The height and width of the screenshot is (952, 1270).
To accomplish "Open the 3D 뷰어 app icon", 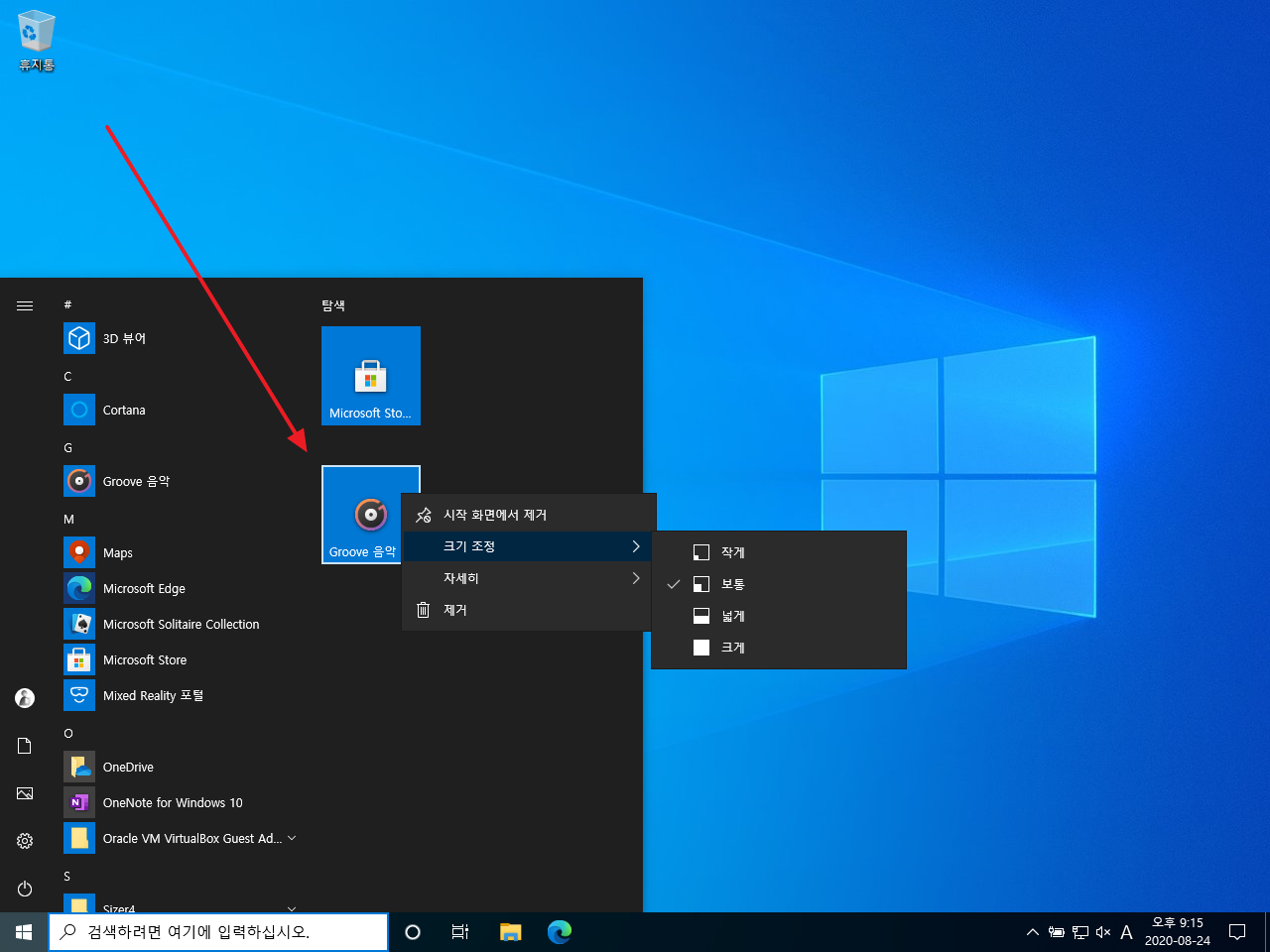I will 79,338.
